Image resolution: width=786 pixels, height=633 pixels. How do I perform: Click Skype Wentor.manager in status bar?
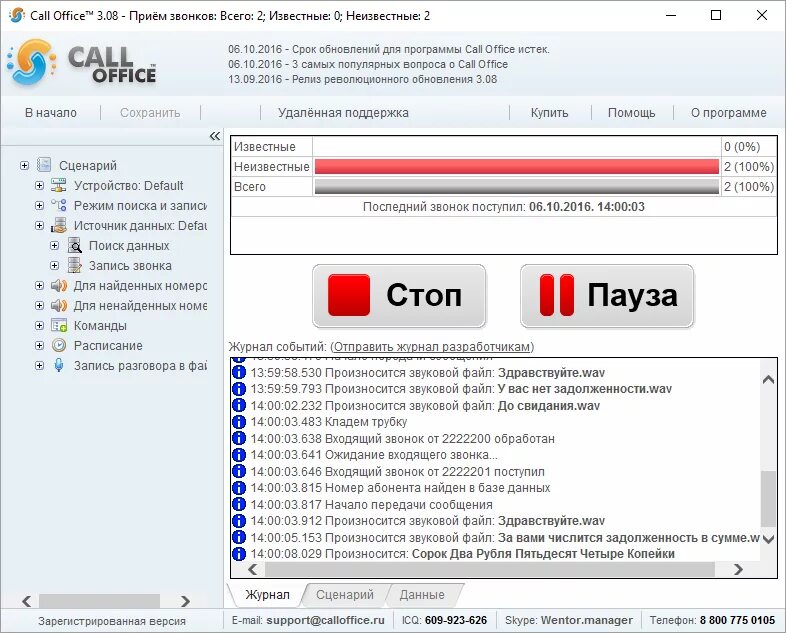568,620
